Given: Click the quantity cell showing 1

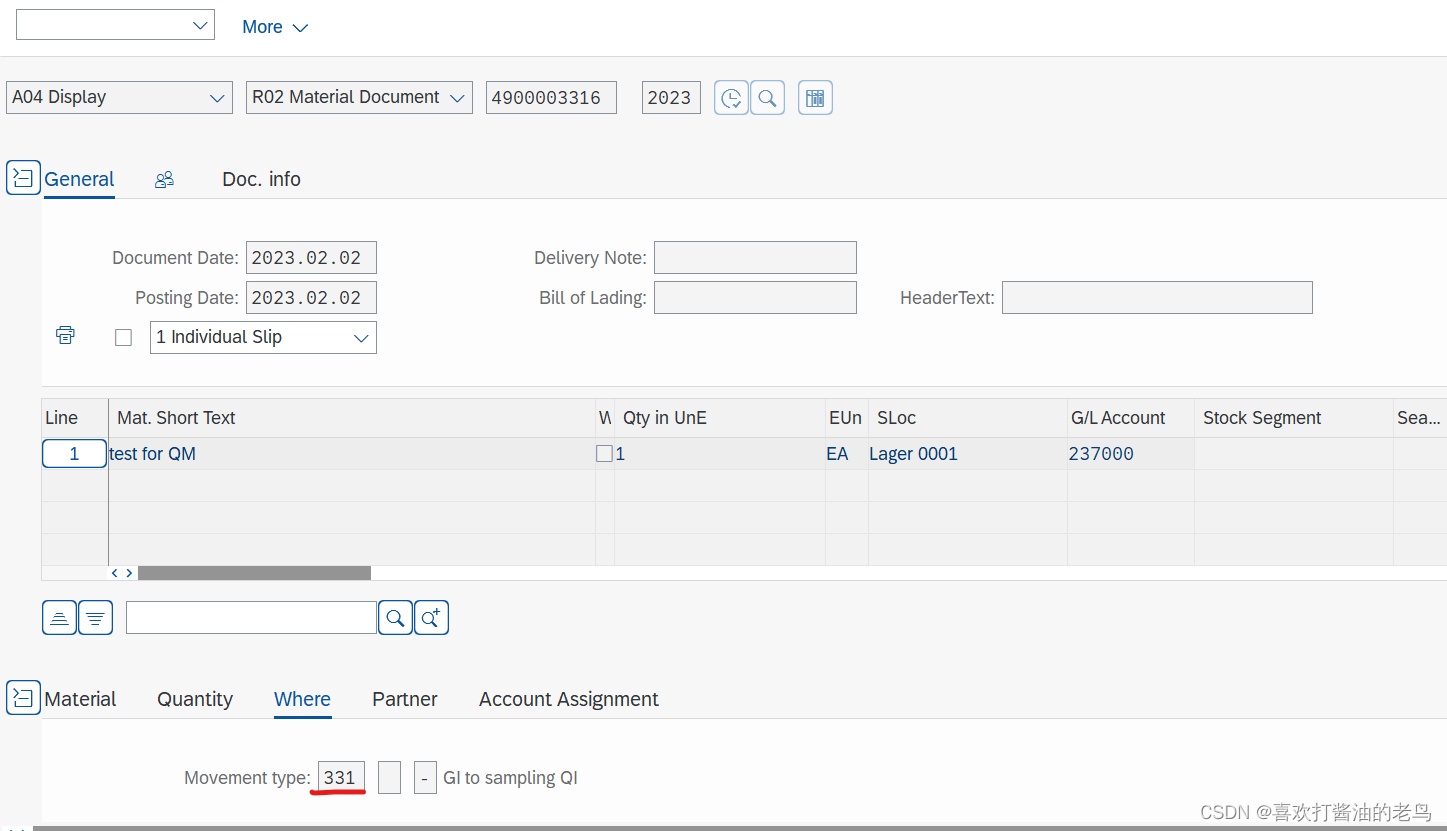Looking at the screenshot, I should (x=720, y=454).
